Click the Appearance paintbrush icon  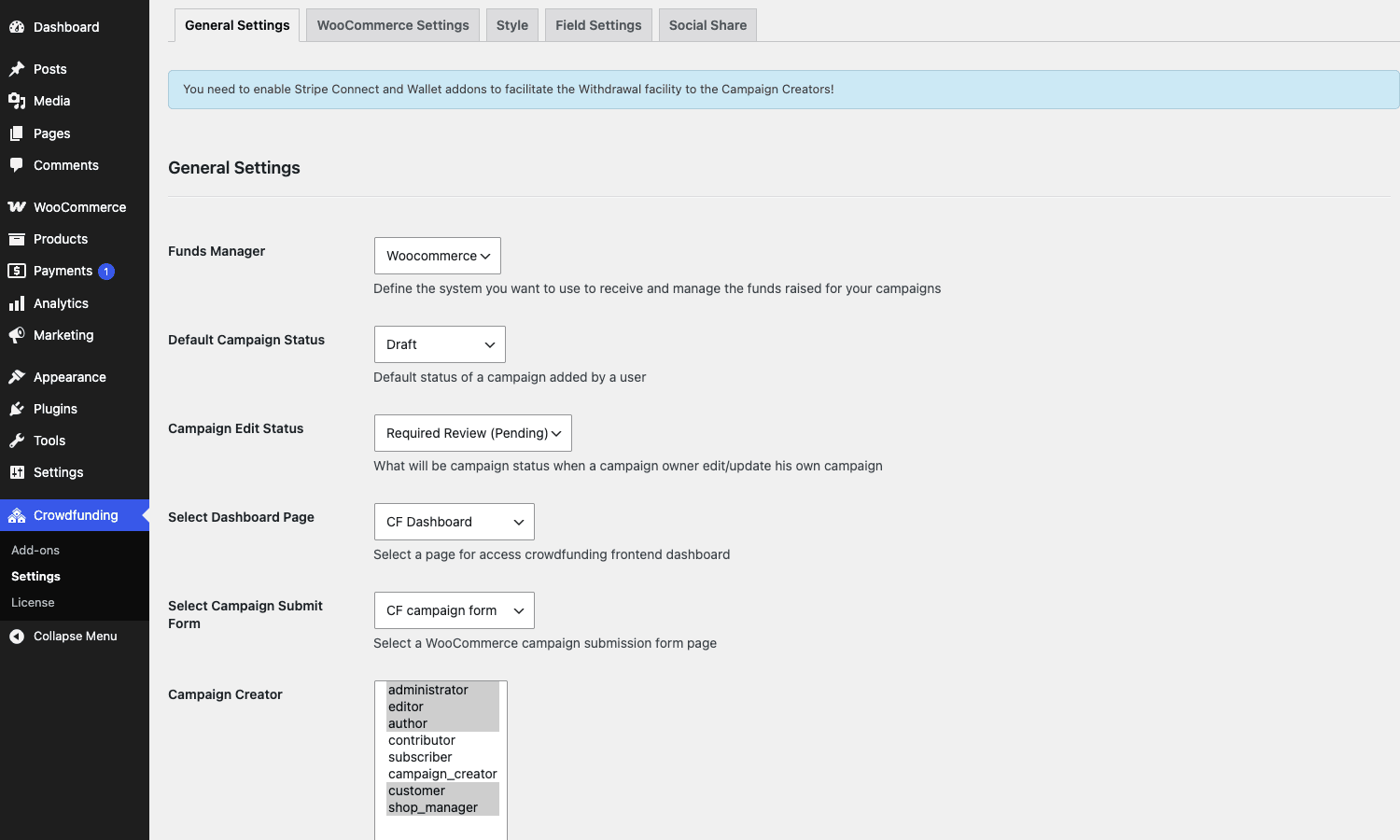17,377
